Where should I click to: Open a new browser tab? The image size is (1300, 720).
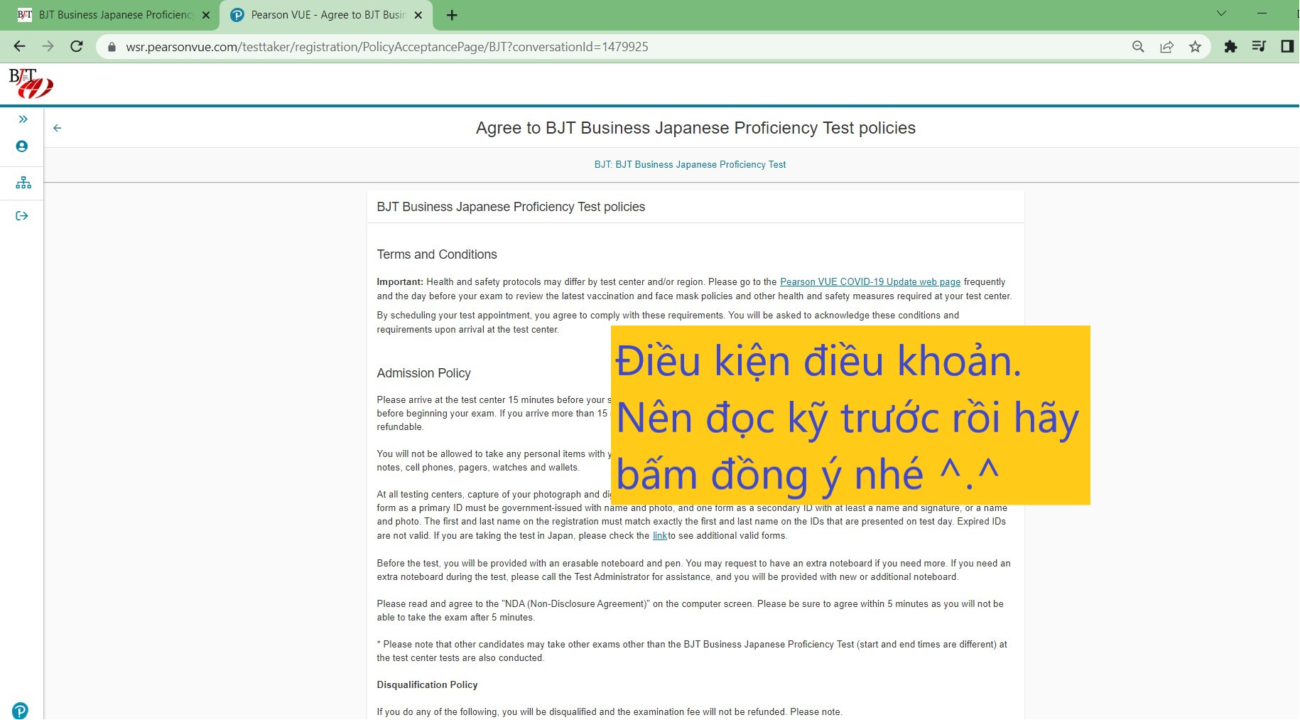[452, 15]
